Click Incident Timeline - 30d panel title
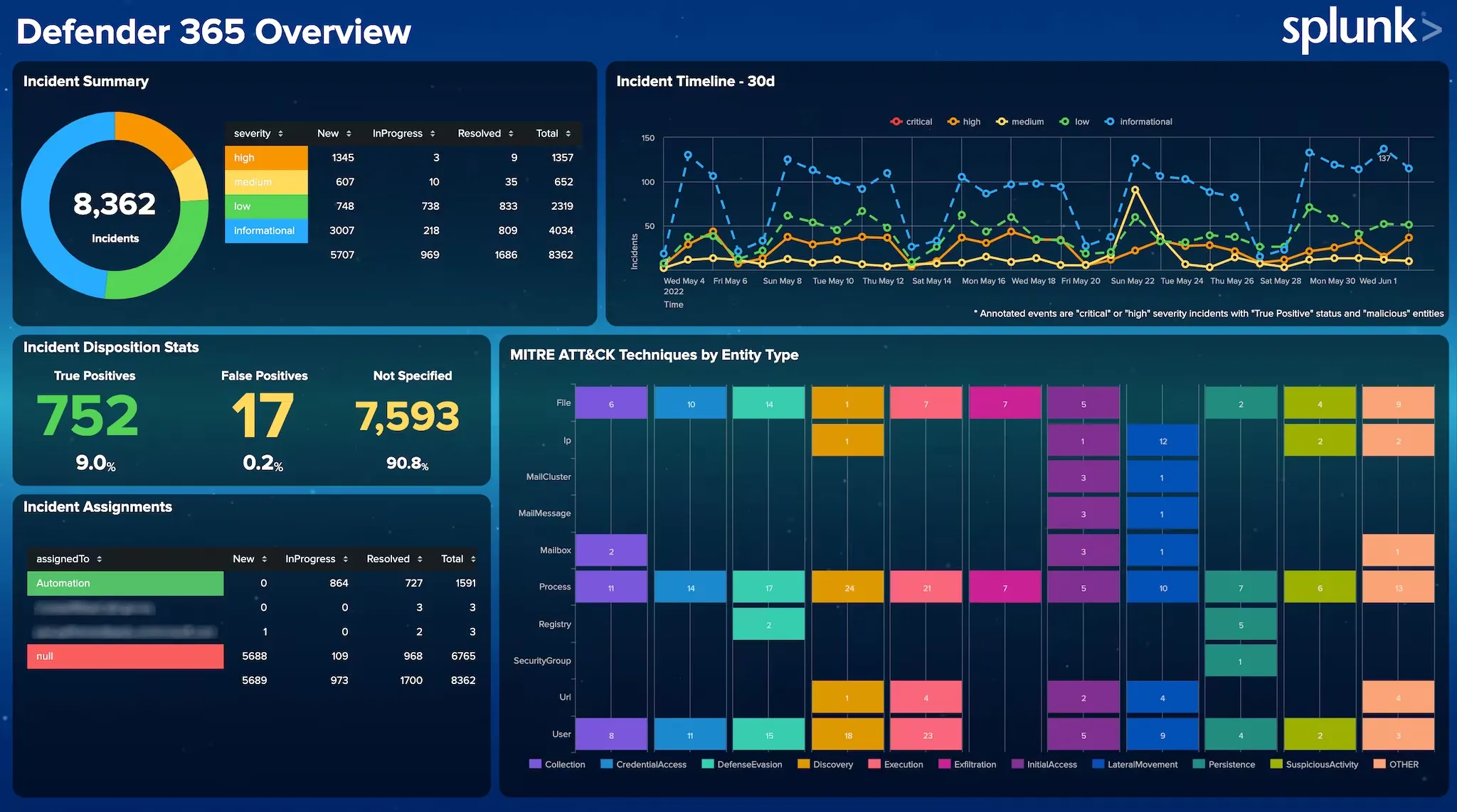 click(x=695, y=81)
